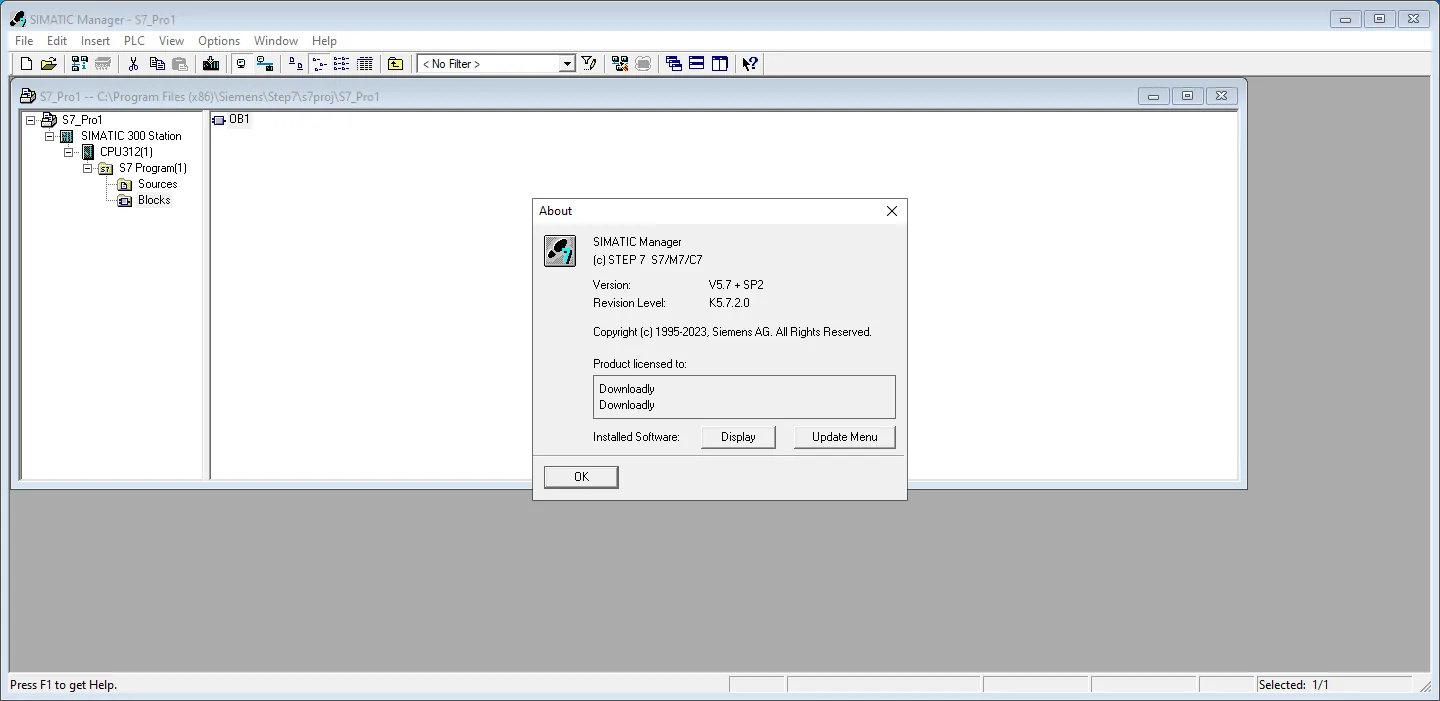Select the OB1 block icon

219,120
